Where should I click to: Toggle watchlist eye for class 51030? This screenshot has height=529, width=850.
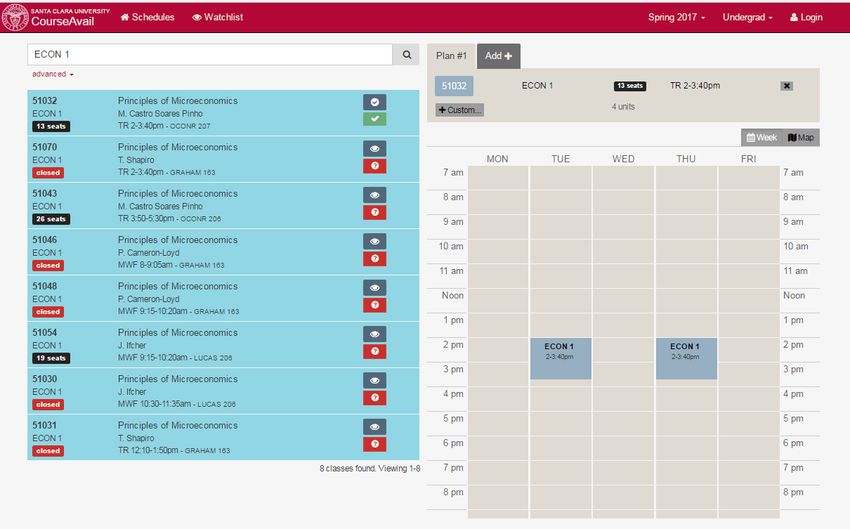[375, 380]
